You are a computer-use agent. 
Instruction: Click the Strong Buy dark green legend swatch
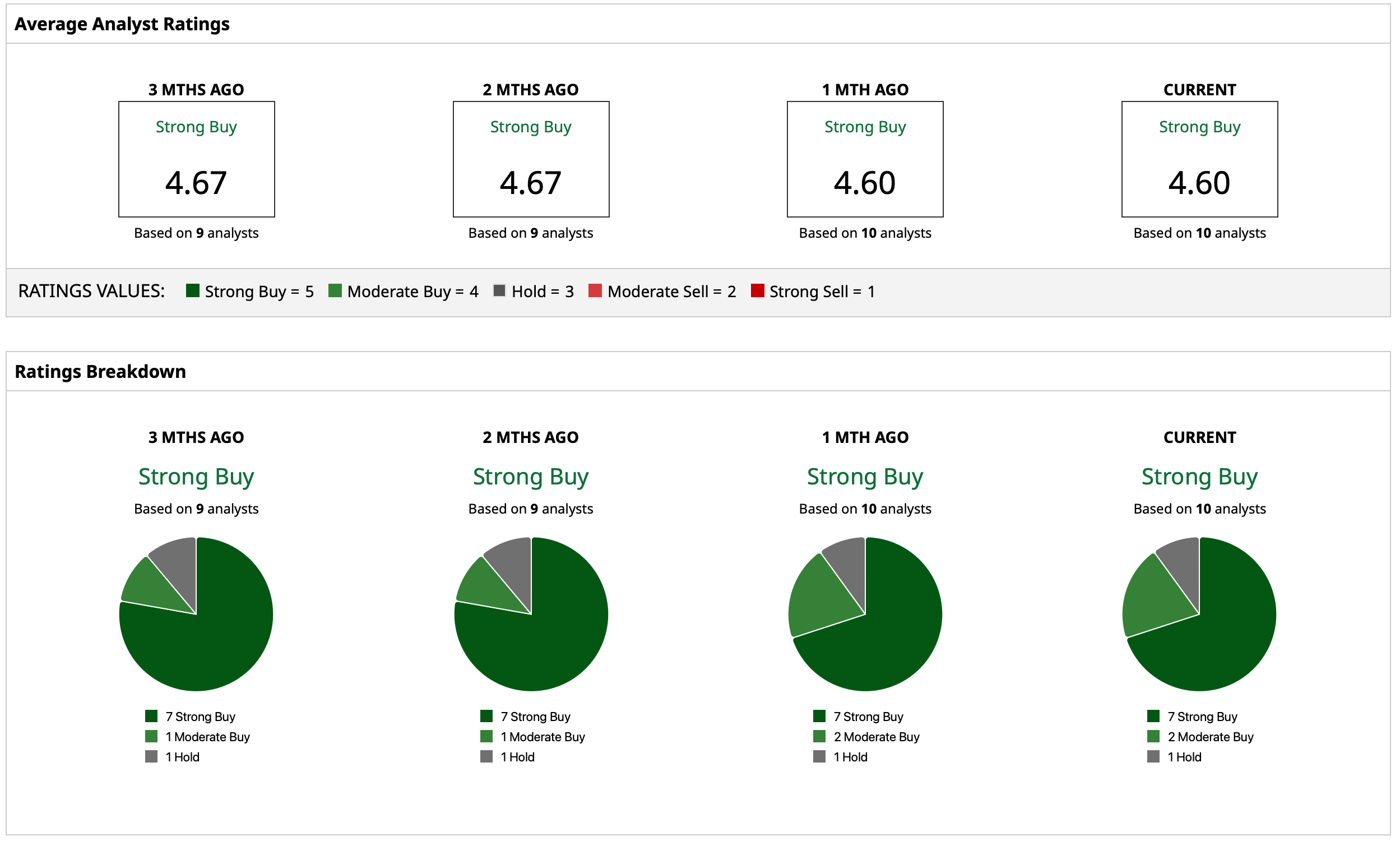click(193, 291)
